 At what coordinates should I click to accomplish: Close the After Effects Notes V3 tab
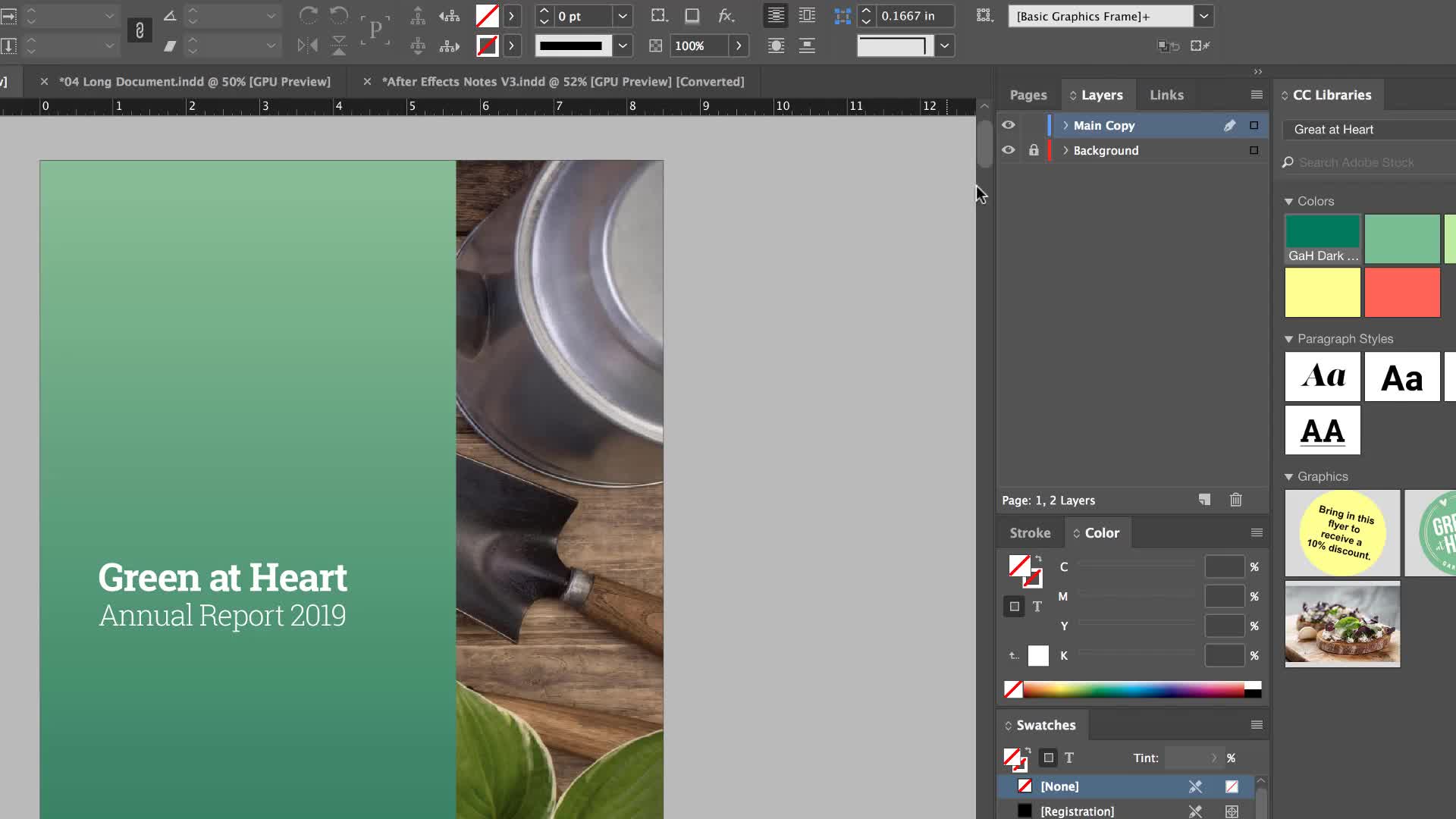pos(367,81)
